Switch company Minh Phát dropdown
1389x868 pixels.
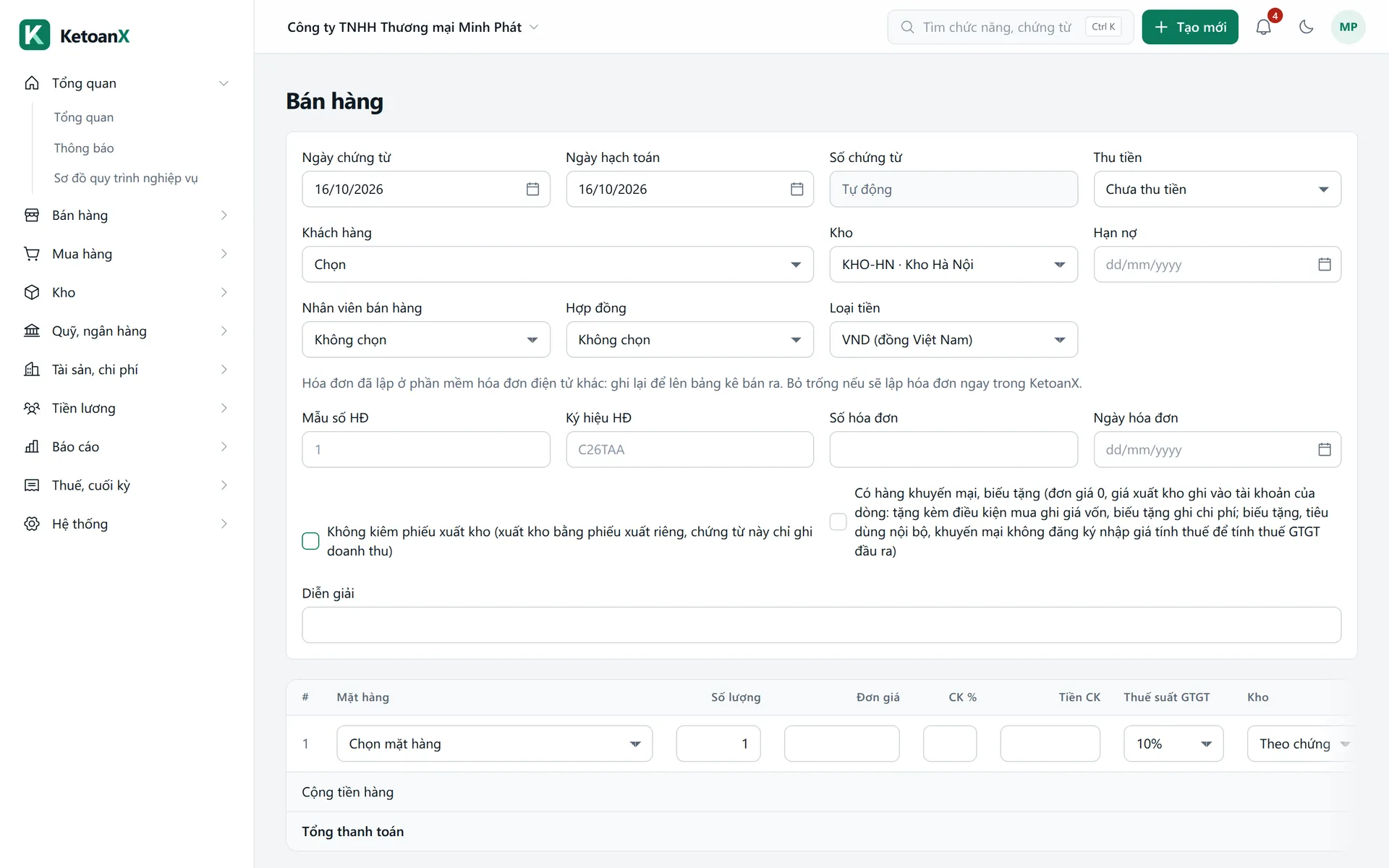[412, 27]
